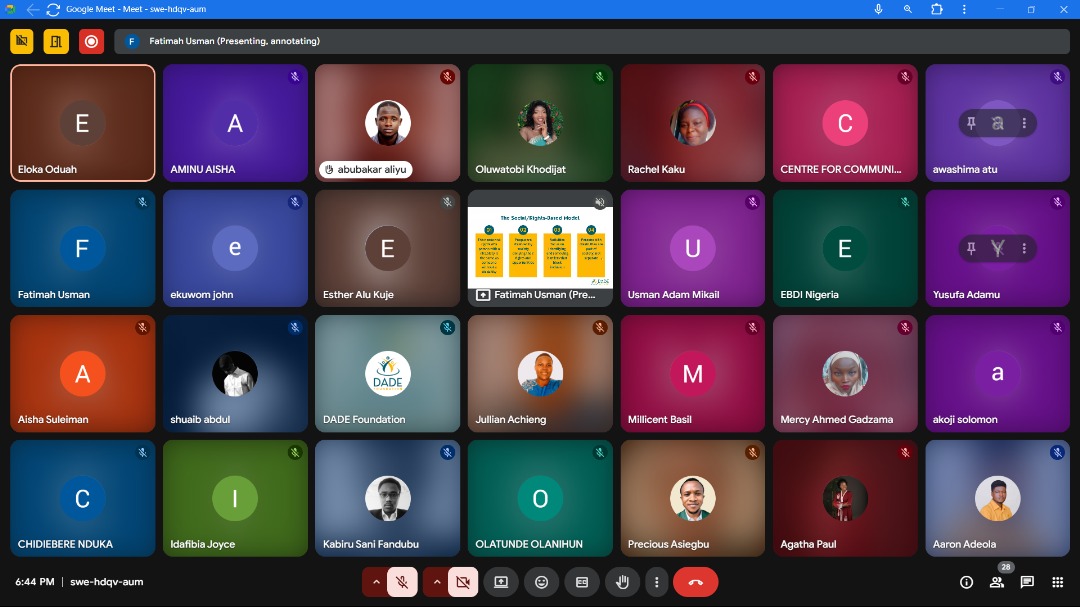The image size is (1080, 607).
Task: Open the meeting details info icon
Action: 966,582
